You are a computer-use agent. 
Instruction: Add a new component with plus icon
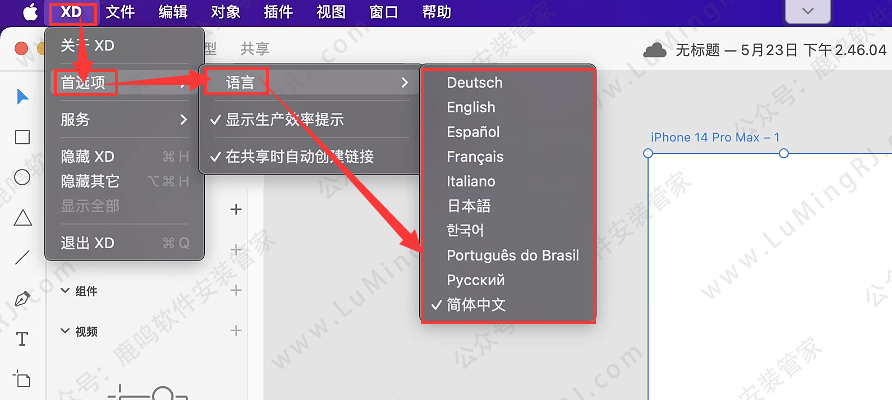tap(236, 291)
